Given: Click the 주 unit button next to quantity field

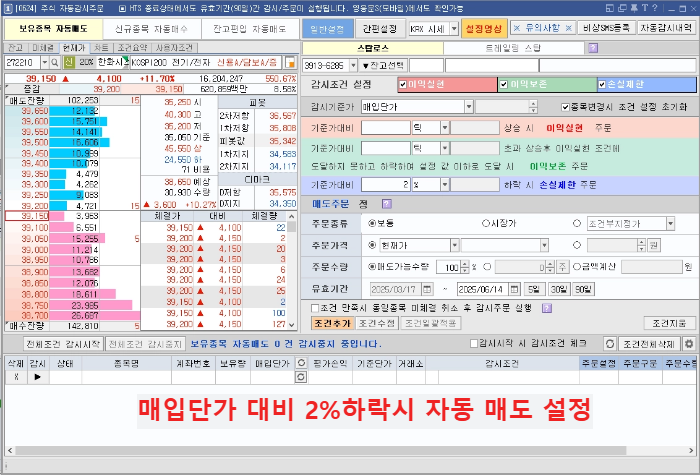Looking at the screenshot, I should [x=562, y=267].
